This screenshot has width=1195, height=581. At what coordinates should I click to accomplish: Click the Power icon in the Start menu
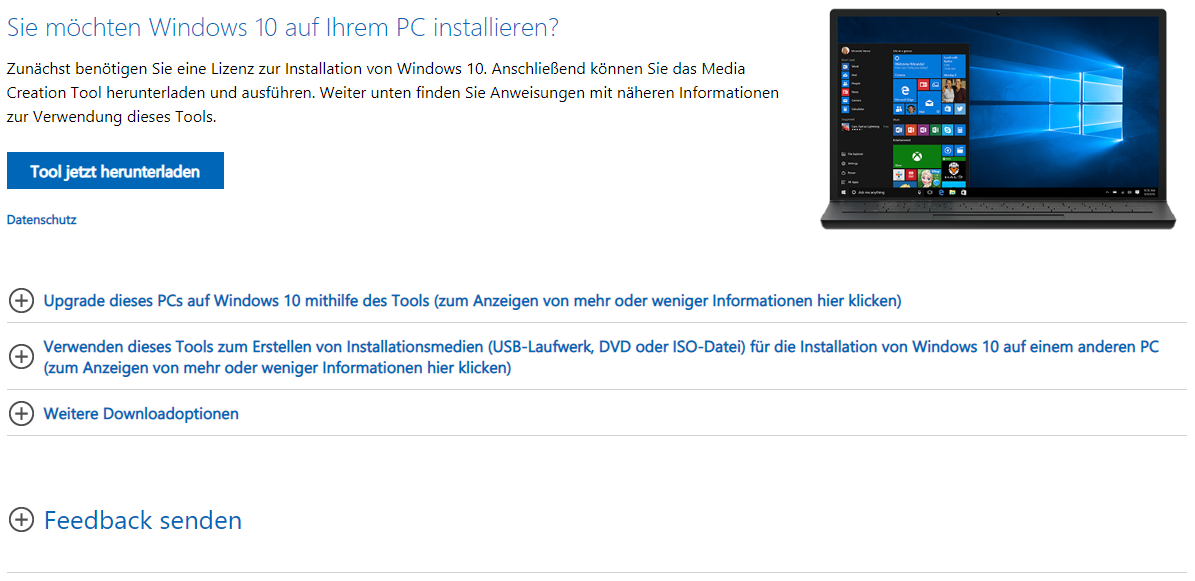(x=845, y=173)
